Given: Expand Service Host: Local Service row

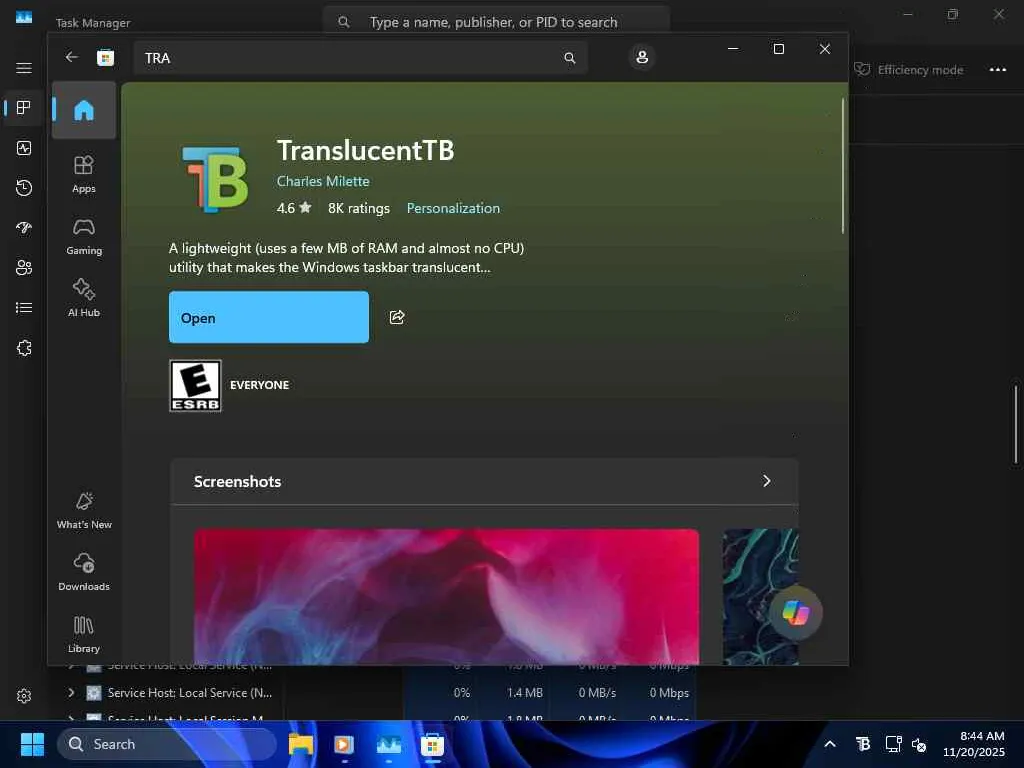Looking at the screenshot, I should point(71,693).
